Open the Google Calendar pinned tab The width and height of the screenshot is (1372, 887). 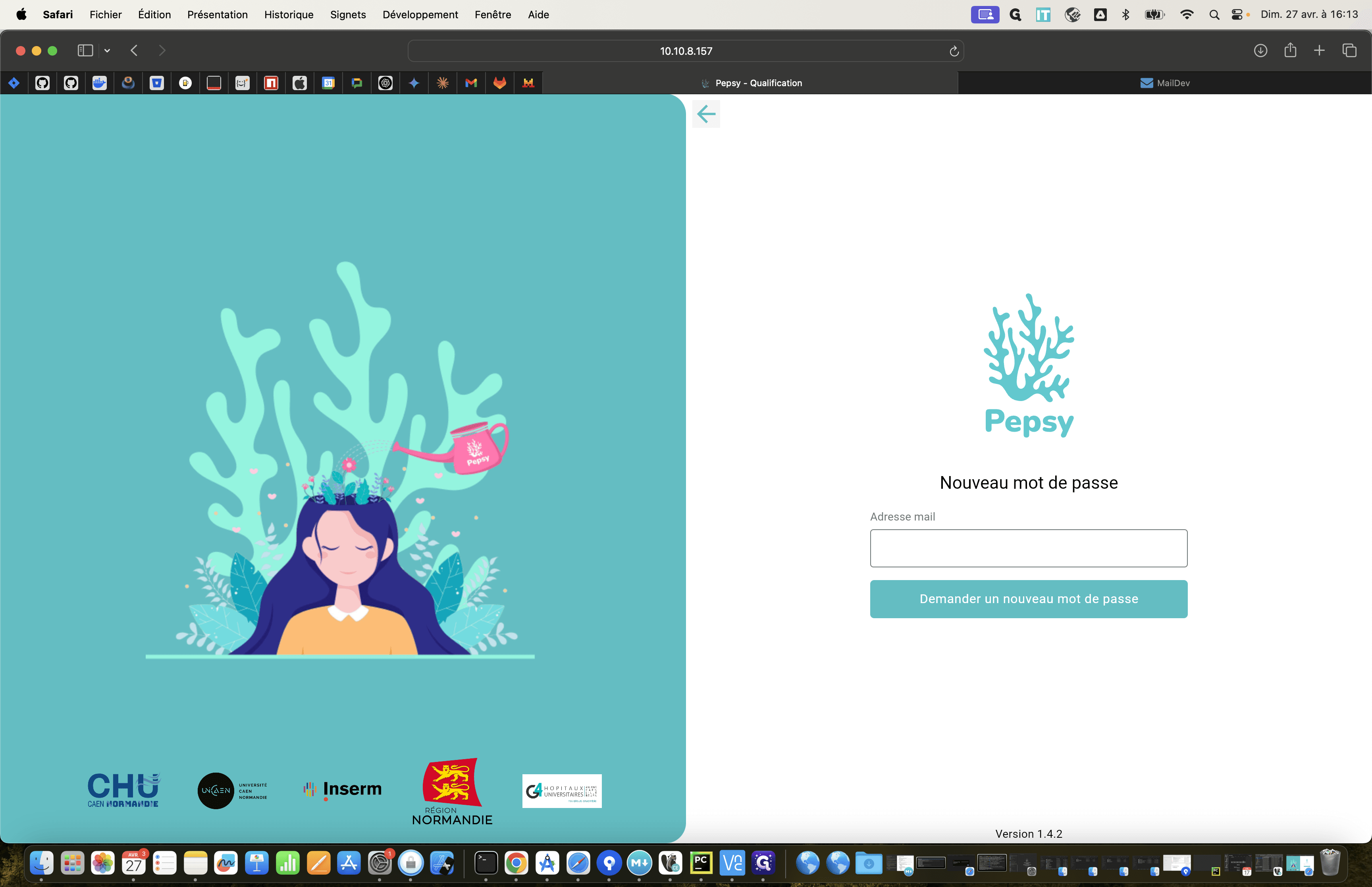coord(328,83)
